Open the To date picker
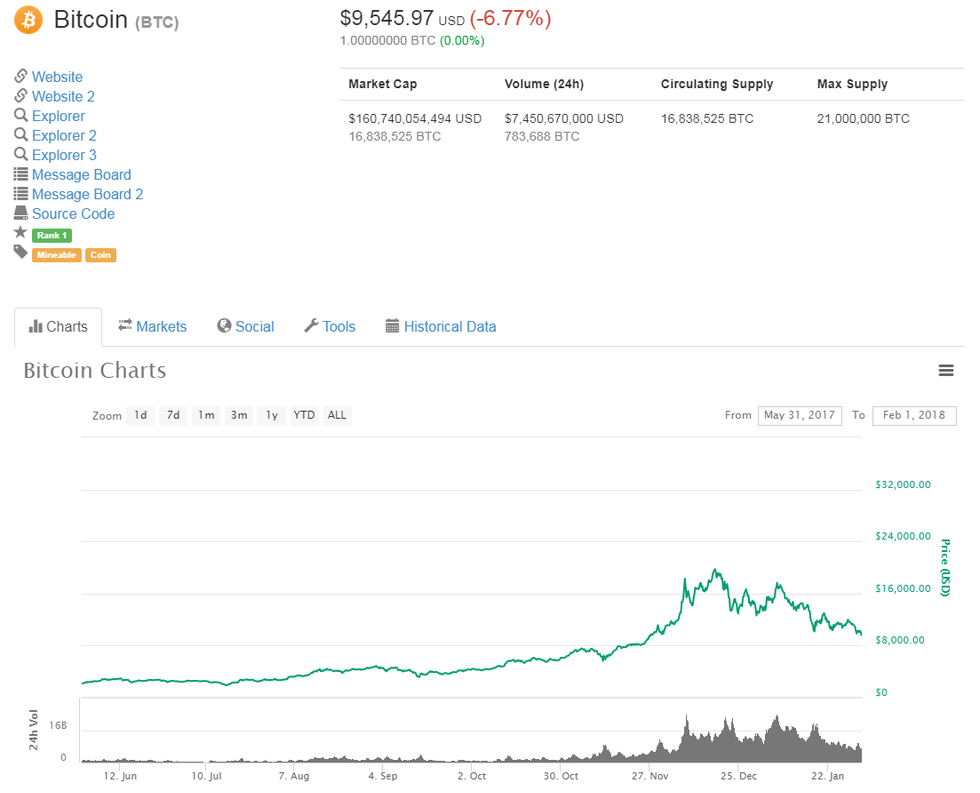The width and height of the screenshot is (980, 793). tap(914, 415)
